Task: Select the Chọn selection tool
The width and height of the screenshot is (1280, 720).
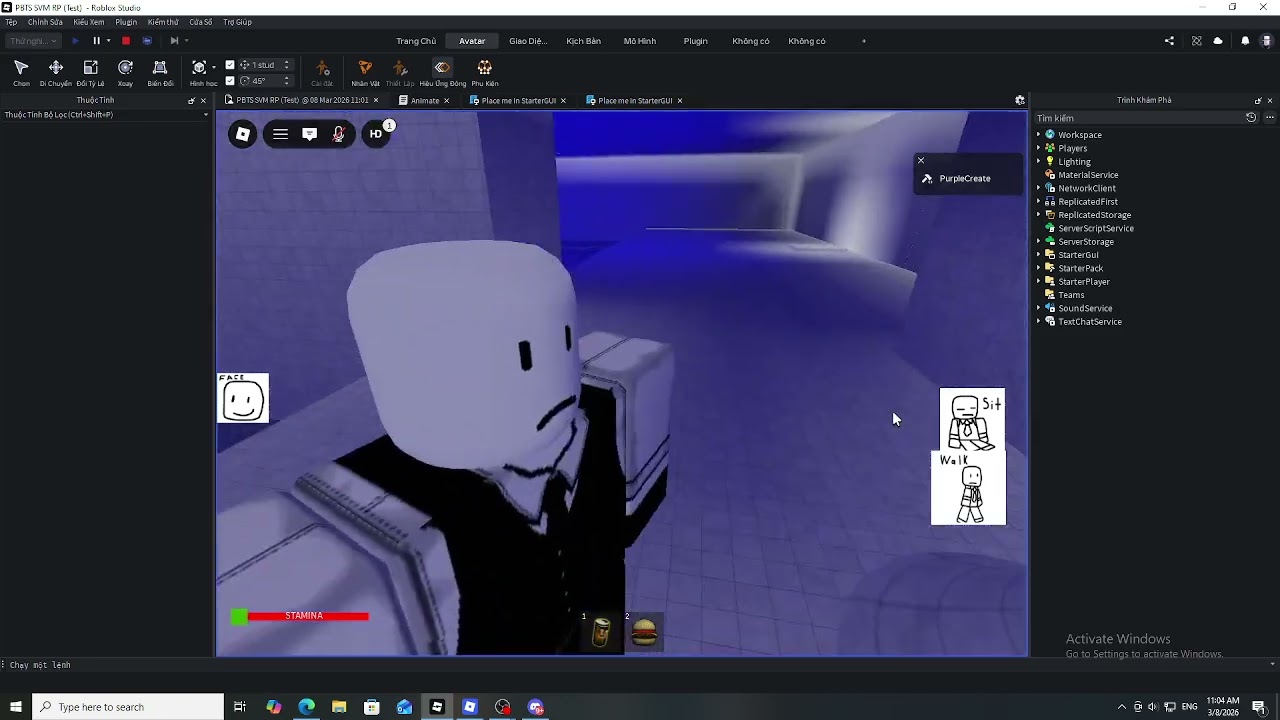Action: (x=21, y=73)
